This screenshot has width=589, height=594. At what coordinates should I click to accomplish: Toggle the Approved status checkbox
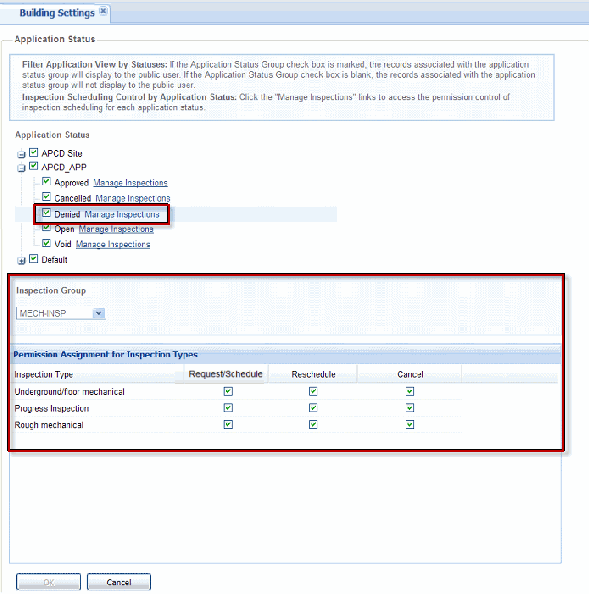46,181
